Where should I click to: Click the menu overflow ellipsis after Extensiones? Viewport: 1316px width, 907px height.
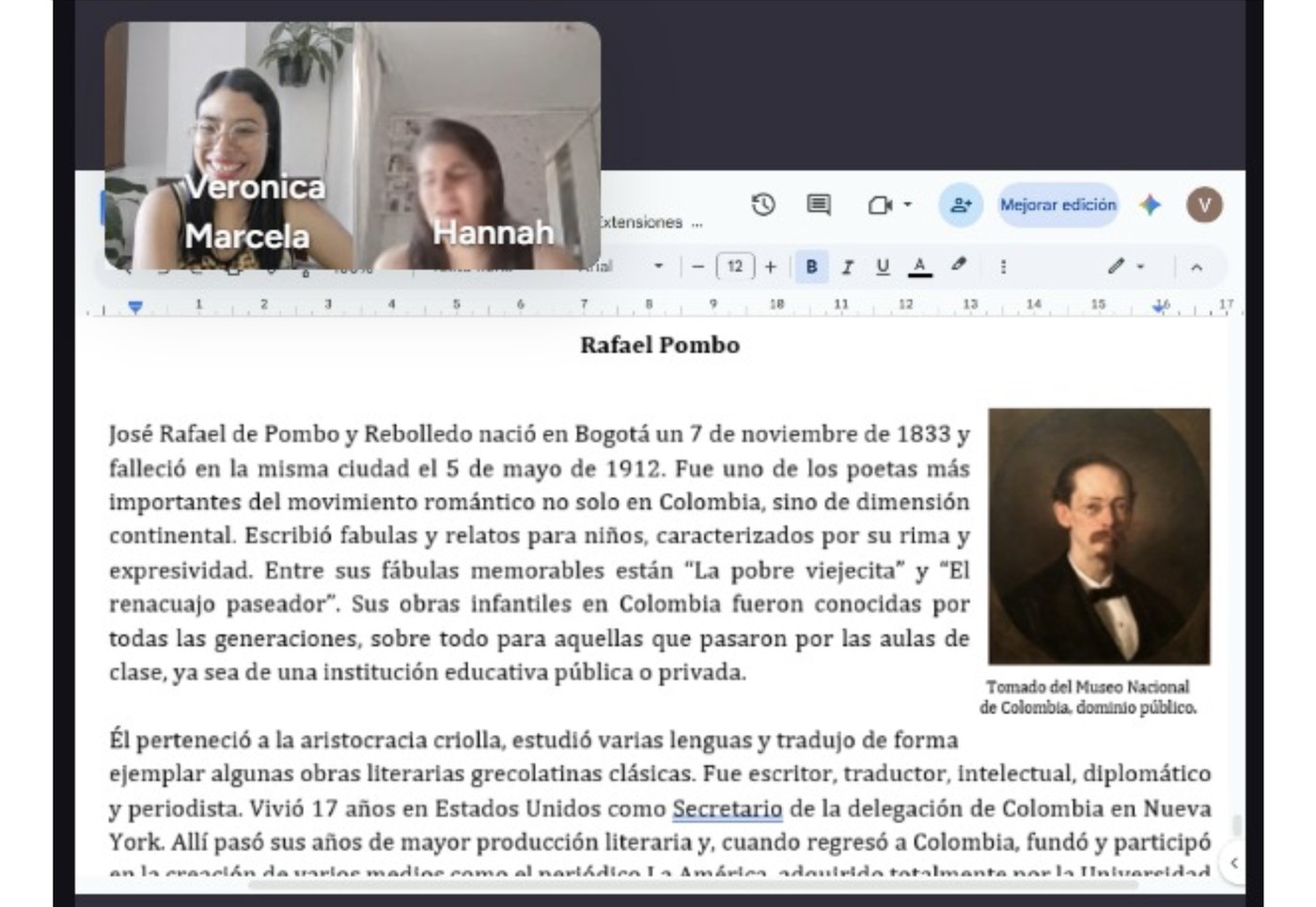coord(697,224)
